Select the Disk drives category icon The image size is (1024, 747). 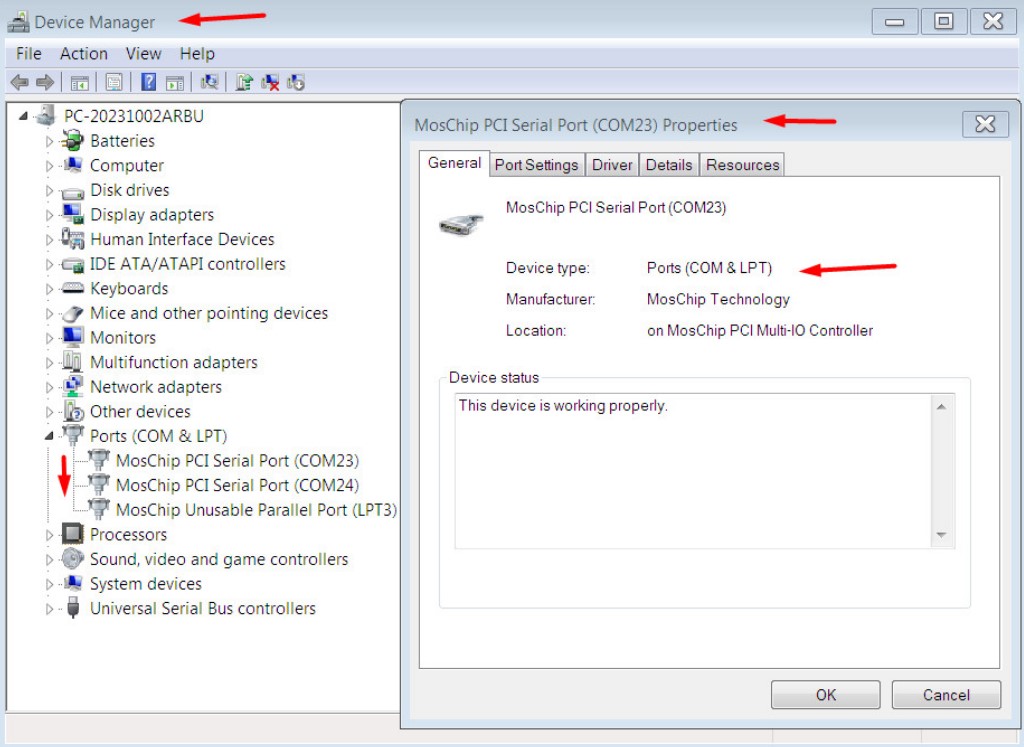tap(72, 191)
